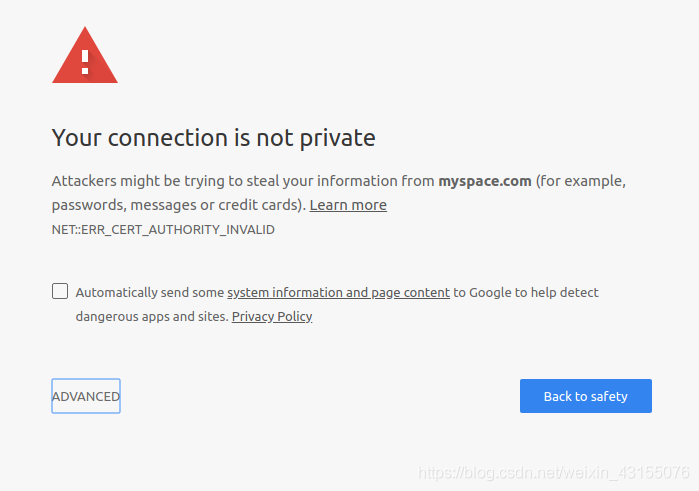Click the dangerous apps and sites text
This screenshot has width=699, height=491.
(x=152, y=316)
